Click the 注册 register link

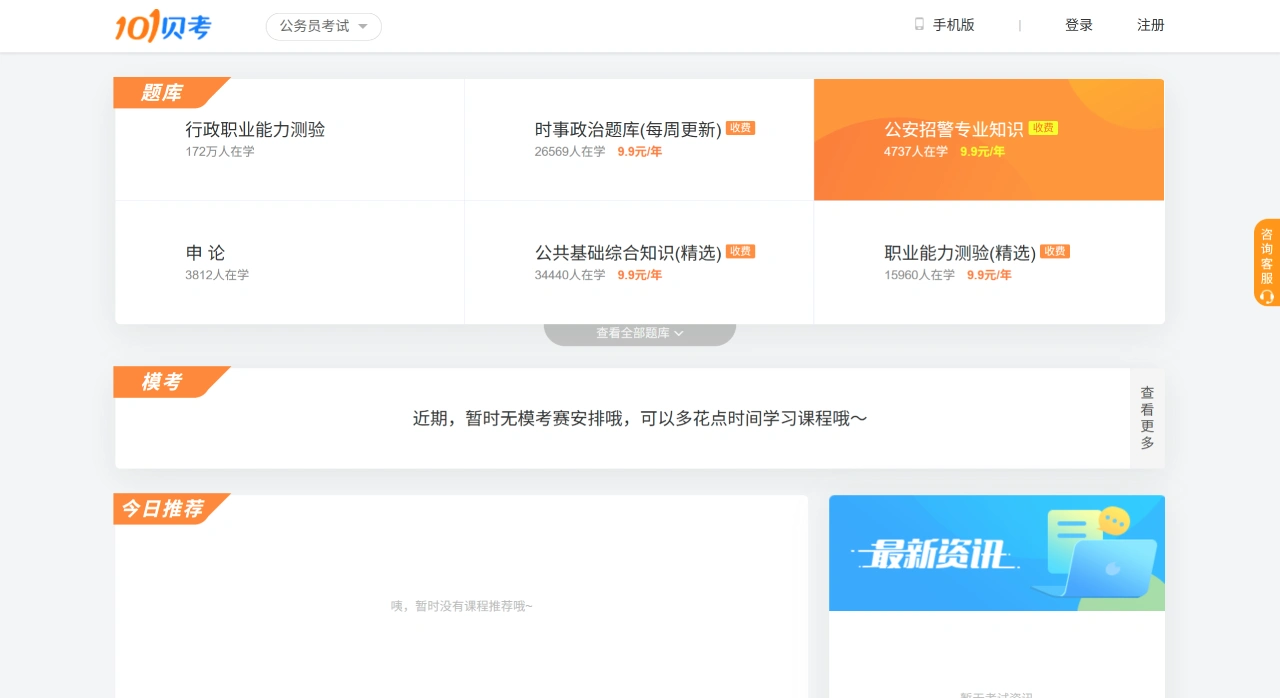tap(1150, 25)
